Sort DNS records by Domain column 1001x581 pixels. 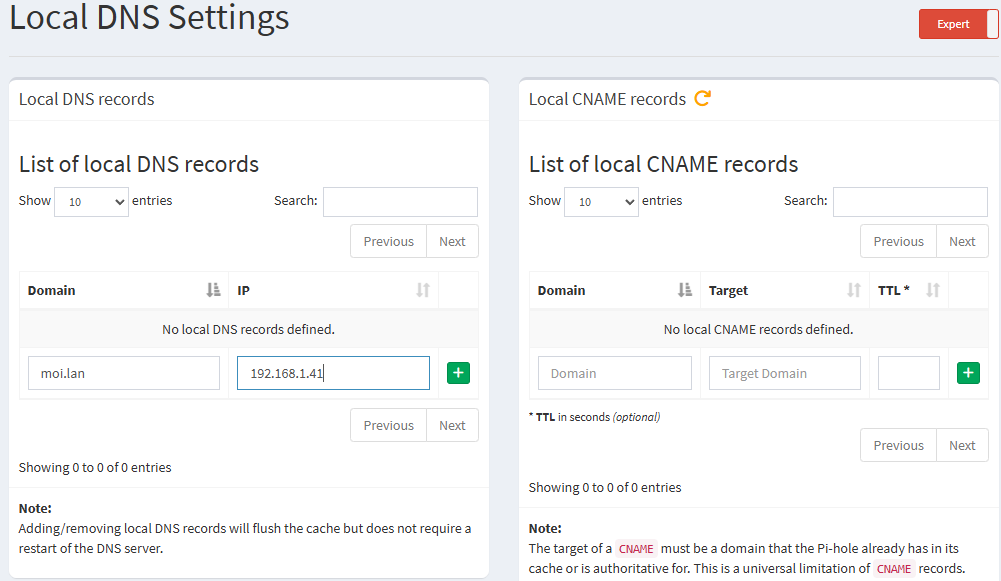pos(124,290)
